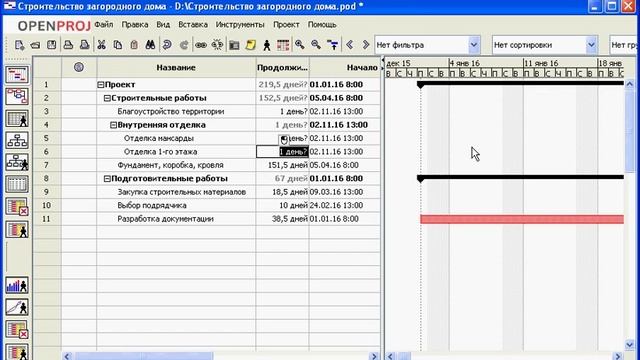Open the Файл menu
The width and height of the screenshot is (640, 360).
pyautogui.click(x=104, y=24)
